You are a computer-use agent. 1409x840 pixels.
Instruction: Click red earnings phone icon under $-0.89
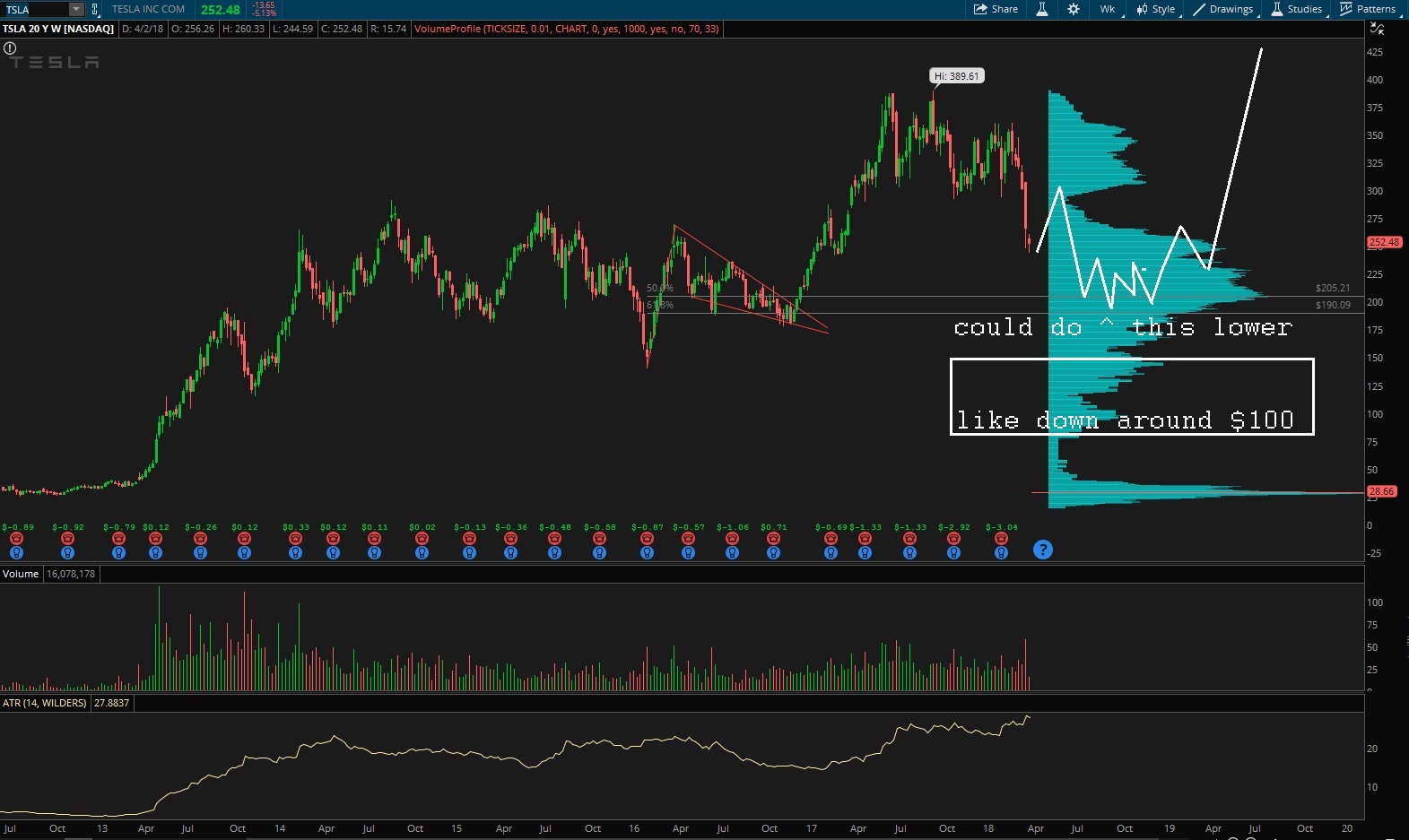(x=15, y=539)
